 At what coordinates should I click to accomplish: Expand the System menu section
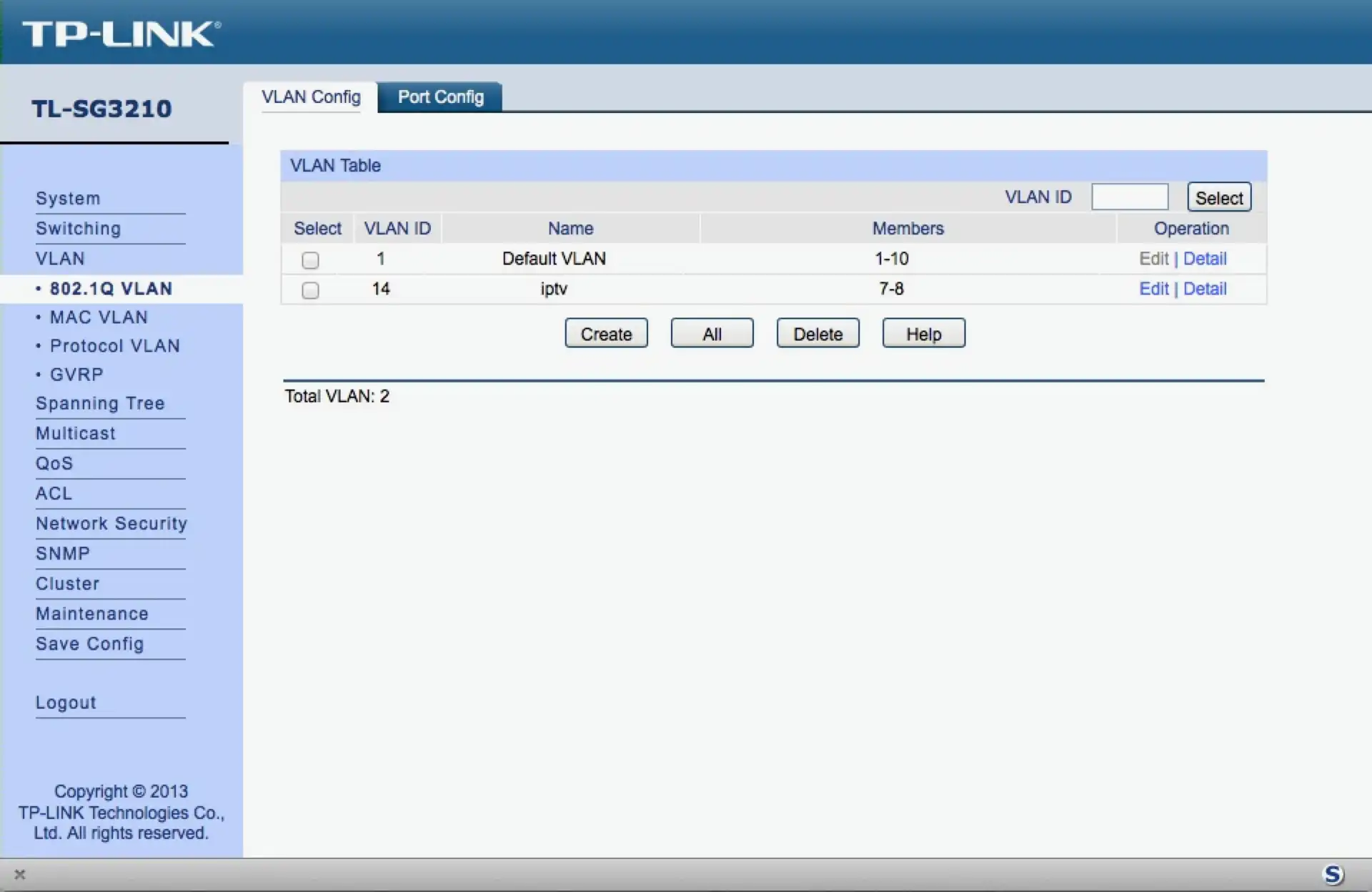(x=68, y=199)
